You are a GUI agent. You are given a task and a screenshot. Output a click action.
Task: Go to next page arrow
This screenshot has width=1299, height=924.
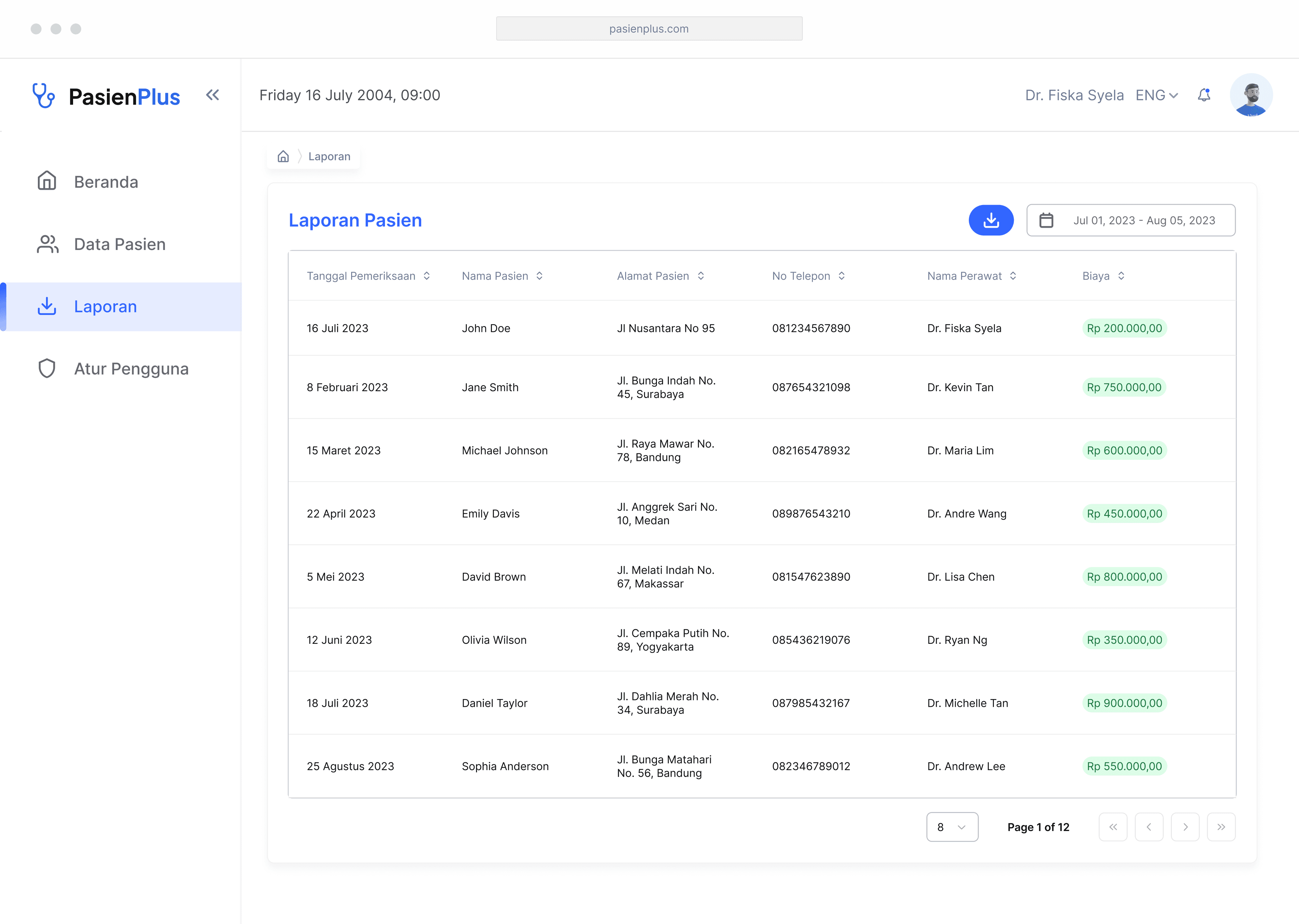click(1185, 827)
